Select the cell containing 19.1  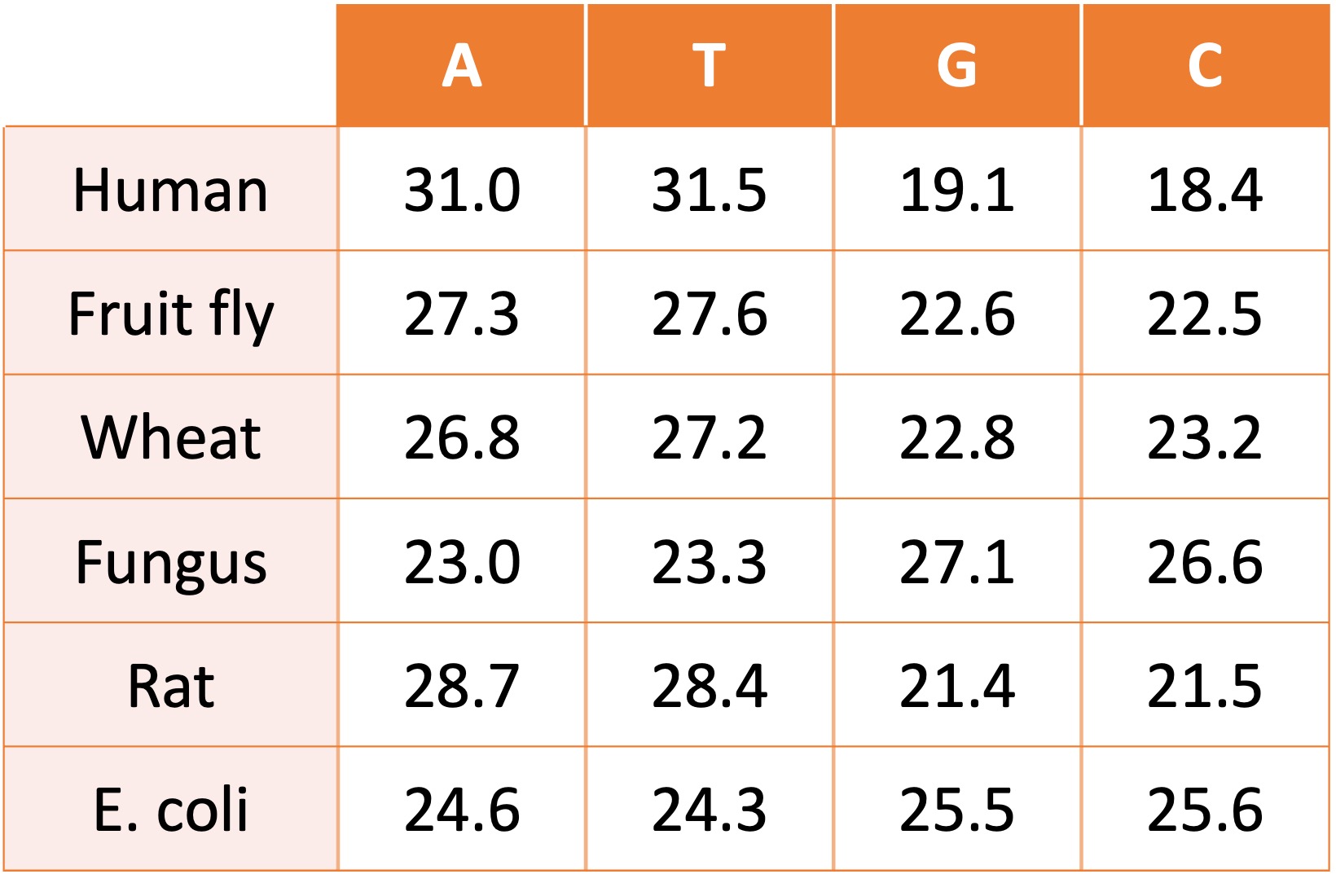[x=957, y=190]
